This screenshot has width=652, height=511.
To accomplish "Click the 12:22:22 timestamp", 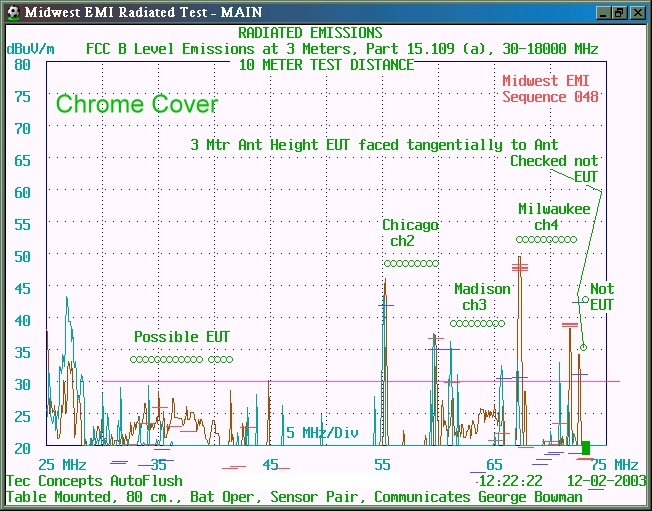I will pyautogui.click(x=510, y=480).
